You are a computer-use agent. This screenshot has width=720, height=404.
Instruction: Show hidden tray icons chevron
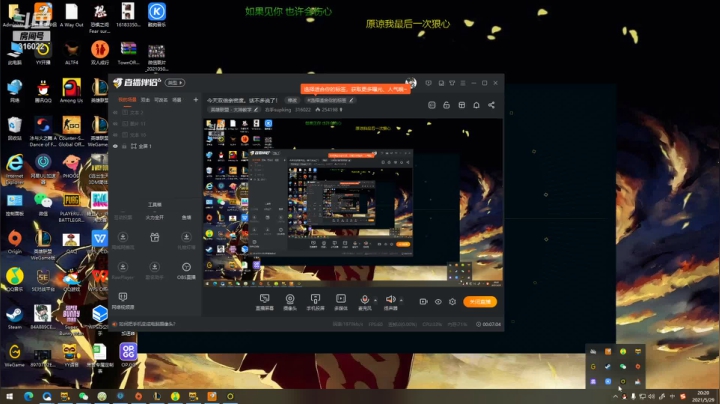click(615, 396)
